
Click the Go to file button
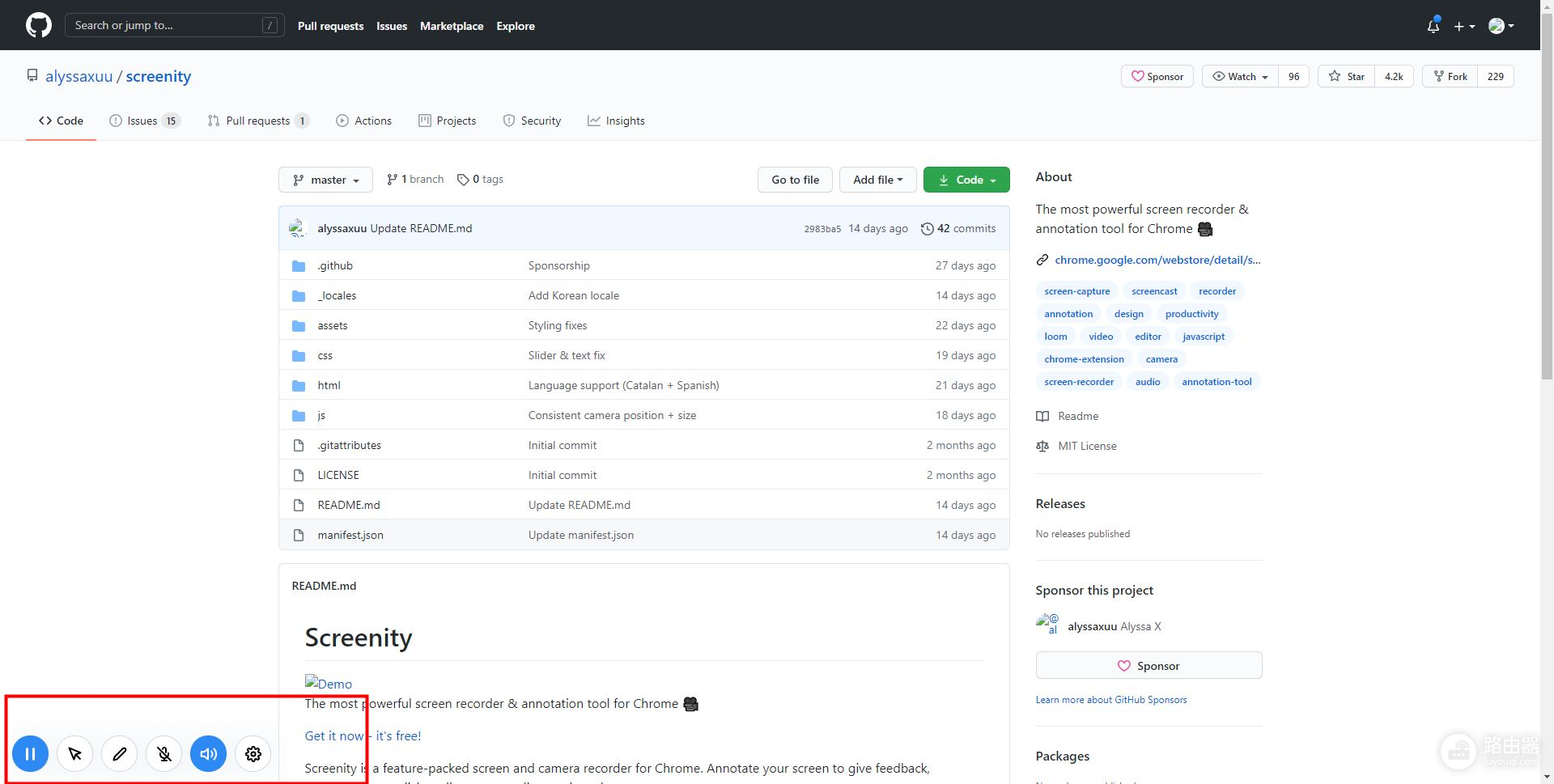point(795,180)
